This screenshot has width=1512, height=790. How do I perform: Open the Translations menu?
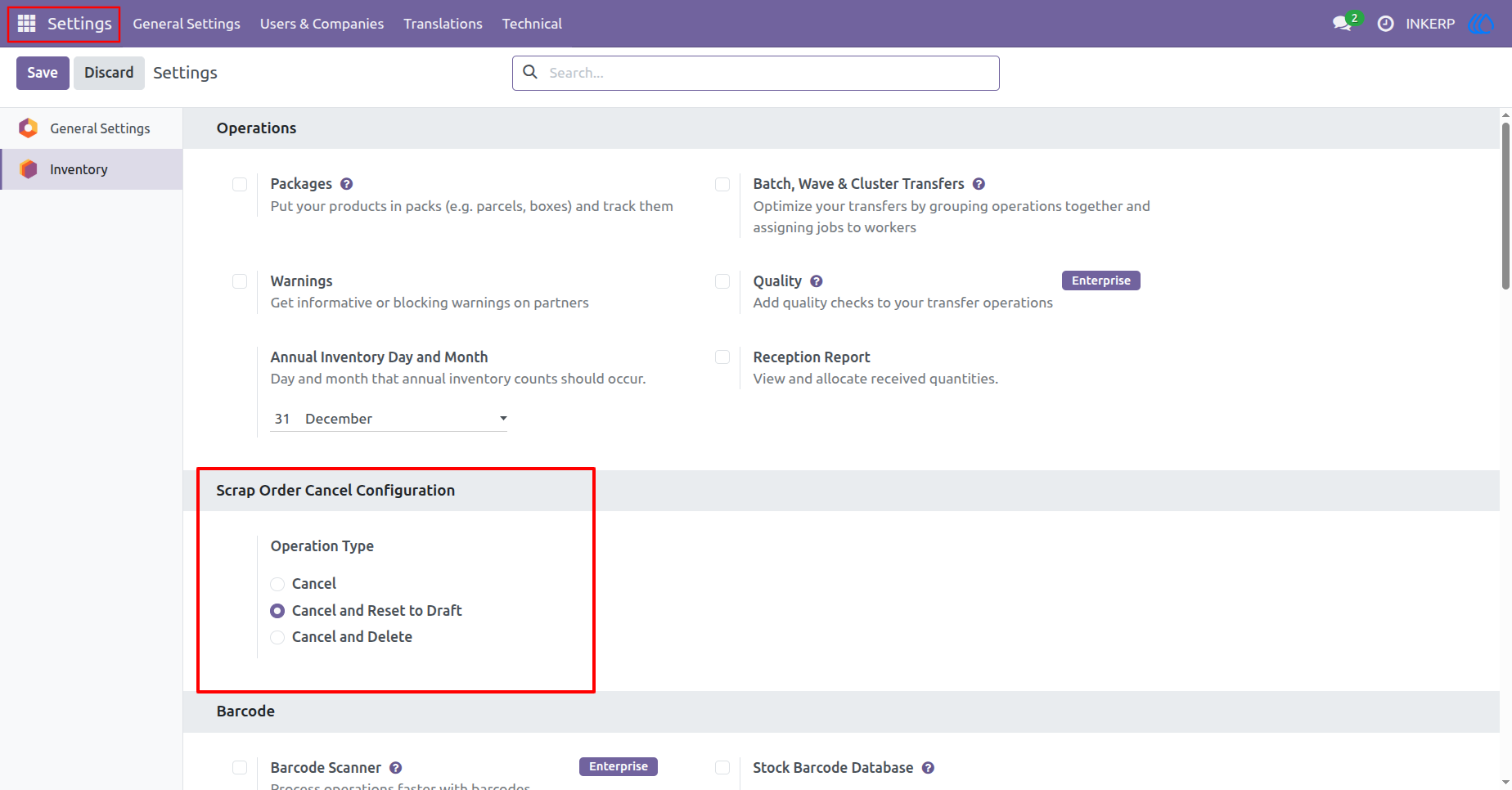[443, 24]
